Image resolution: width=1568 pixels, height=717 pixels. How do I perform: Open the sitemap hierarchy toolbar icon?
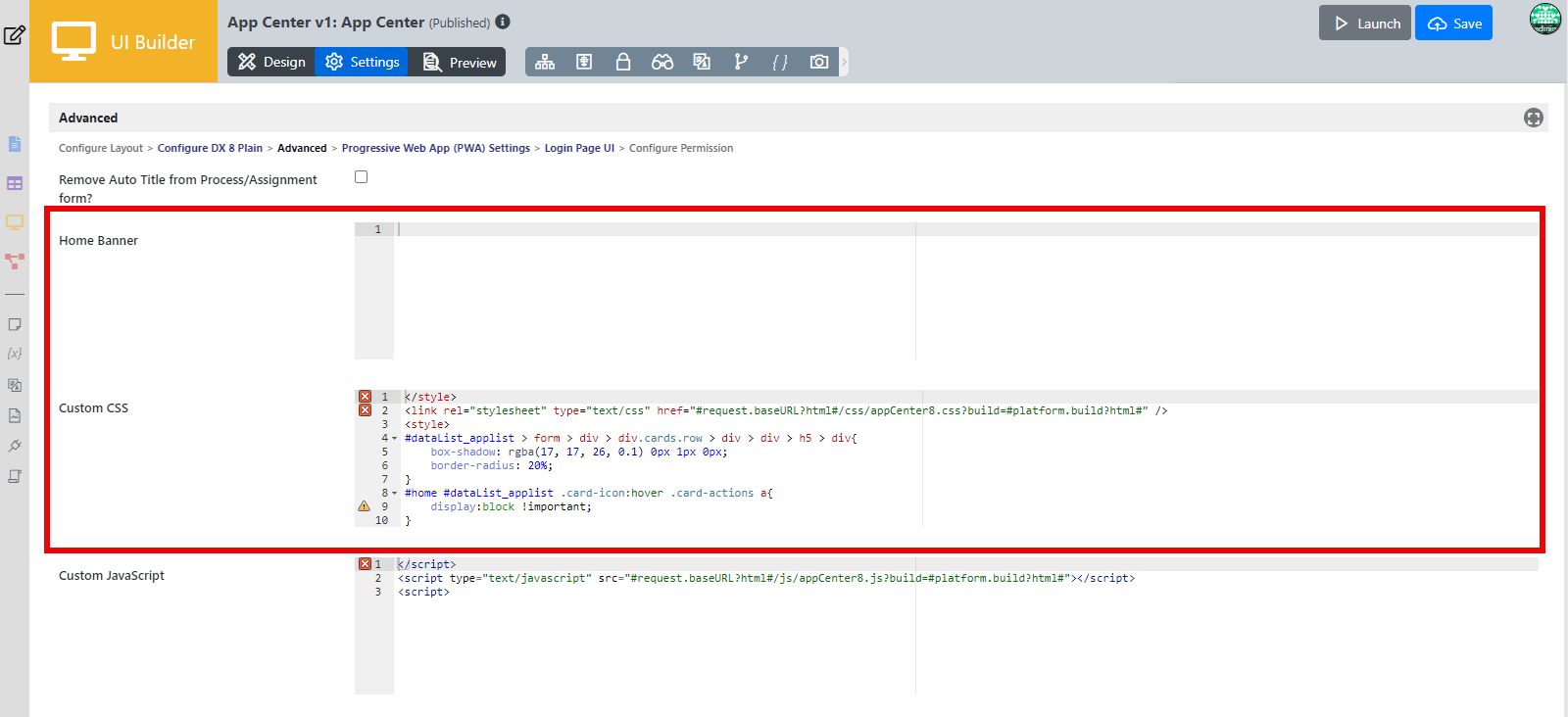click(x=545, y=62)
